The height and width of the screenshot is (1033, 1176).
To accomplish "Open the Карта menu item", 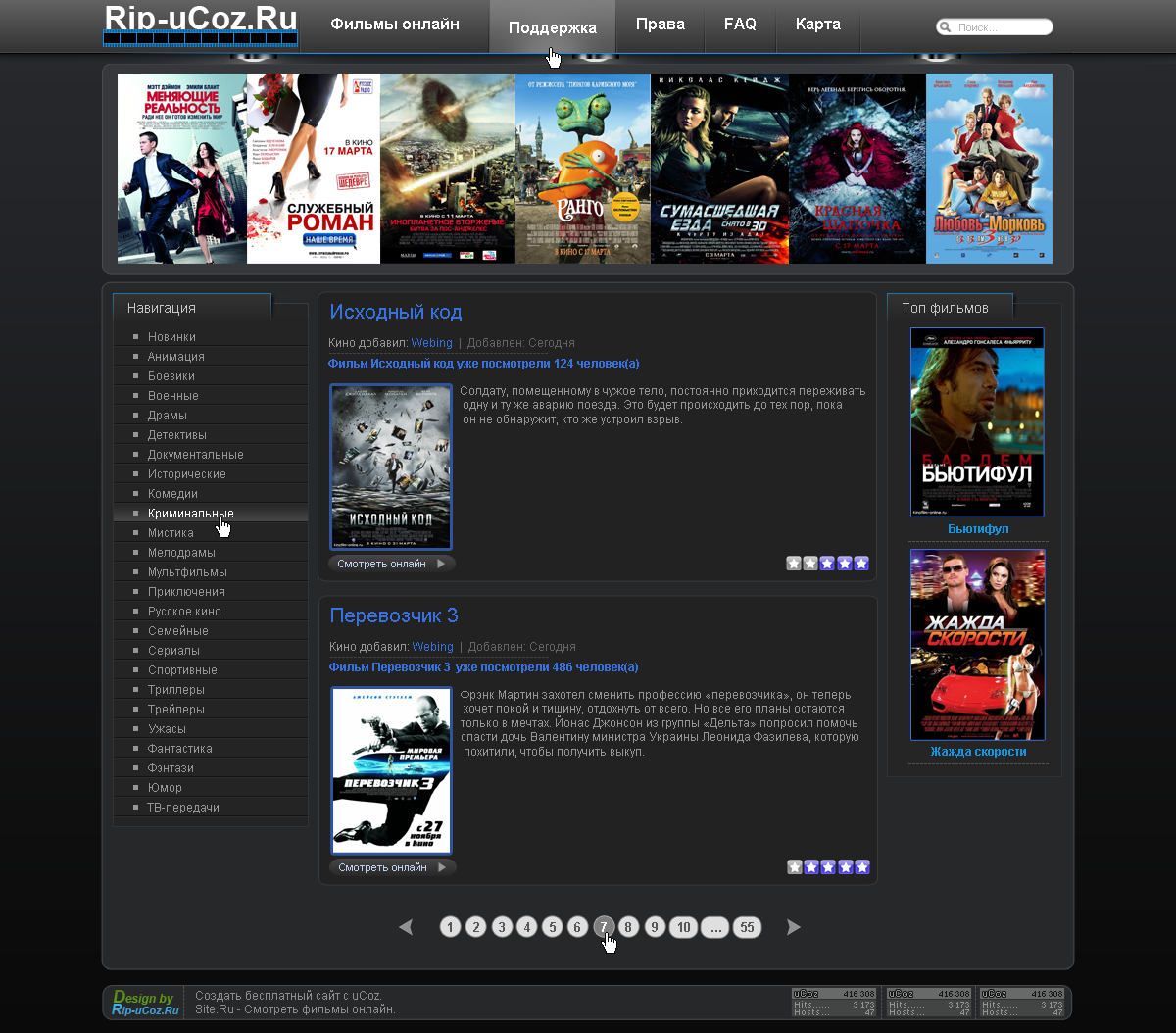I will tap(818, 25).
